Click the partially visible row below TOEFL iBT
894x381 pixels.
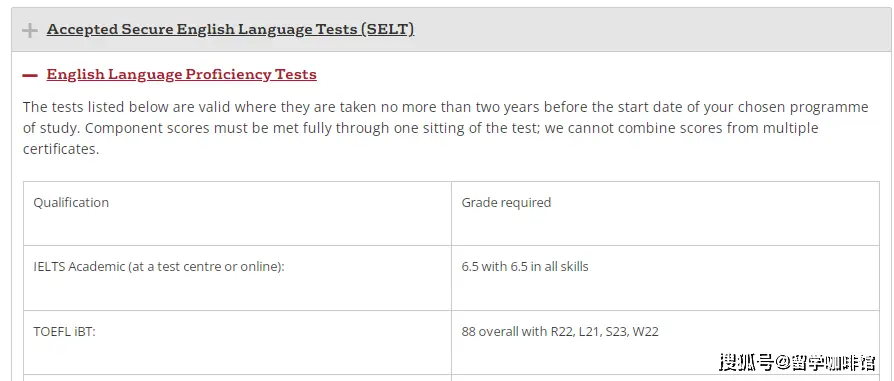pos(452,378)
